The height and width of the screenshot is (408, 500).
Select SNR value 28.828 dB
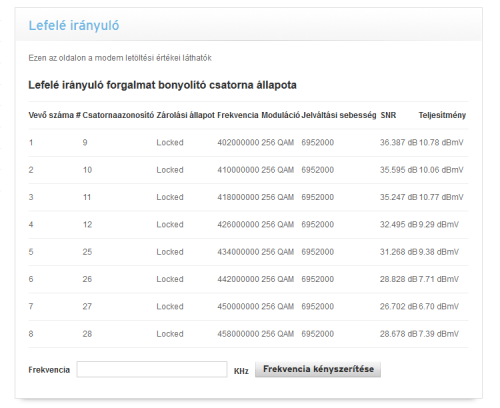pyautogui.click(x=398, y=279)
